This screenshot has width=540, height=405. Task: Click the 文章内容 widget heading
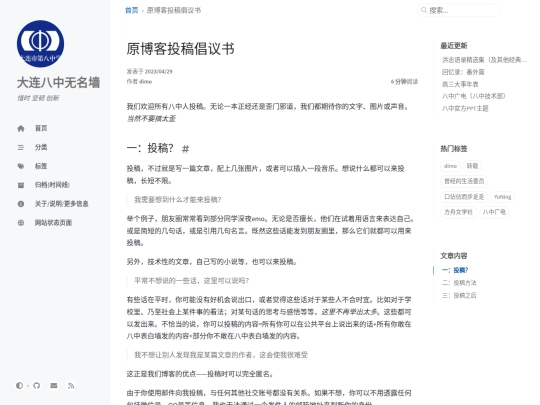point(454,256)
